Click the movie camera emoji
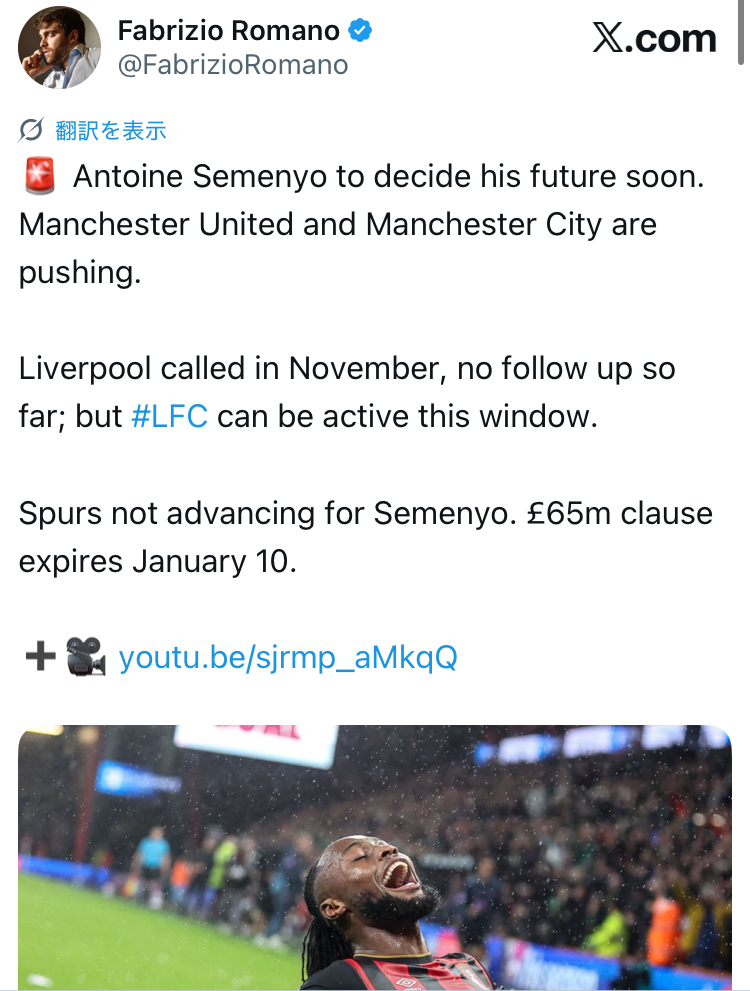The width and height of the screenshot is (750, 991). pos(86,657)
